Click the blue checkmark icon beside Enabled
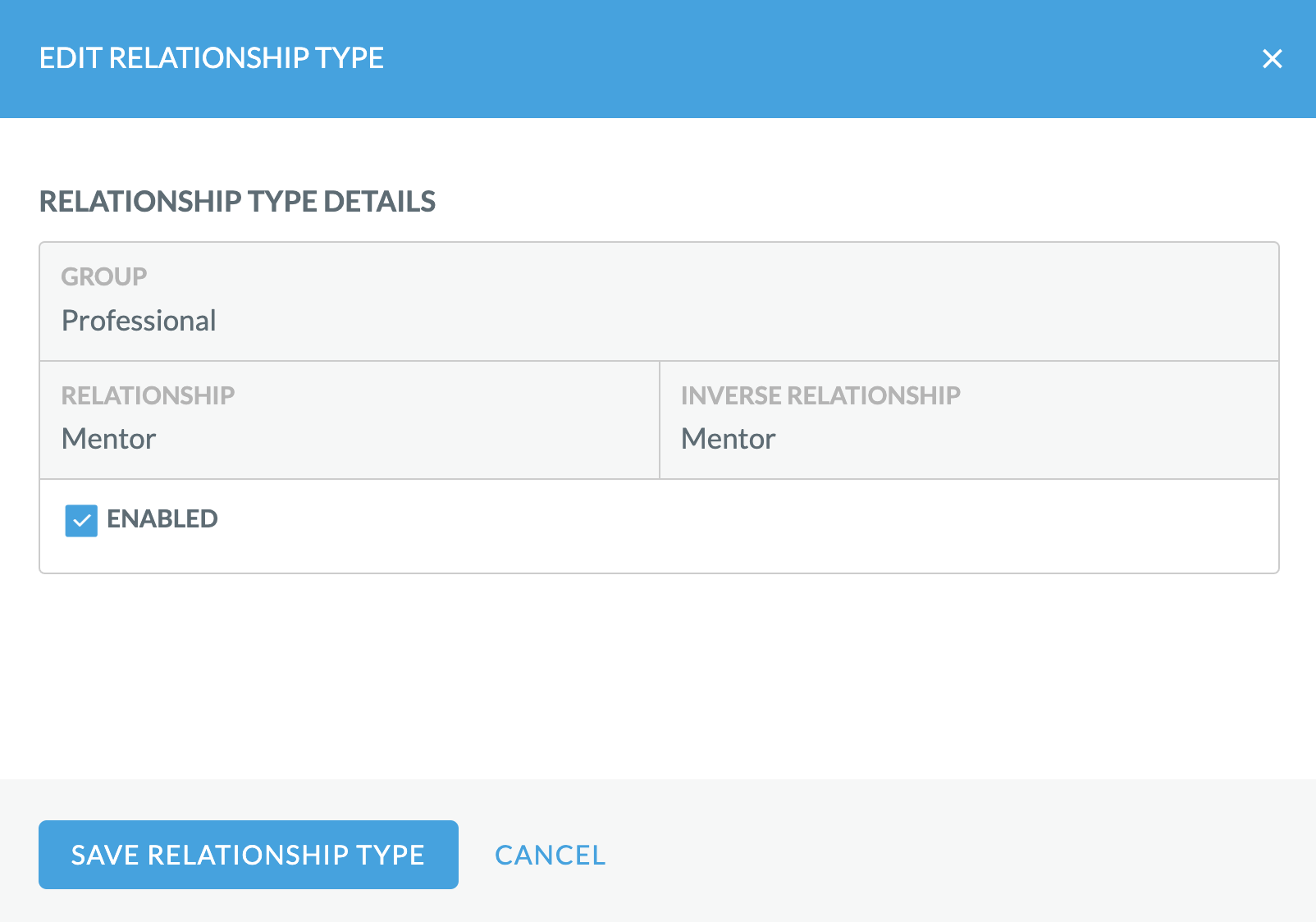 [81, 521]
